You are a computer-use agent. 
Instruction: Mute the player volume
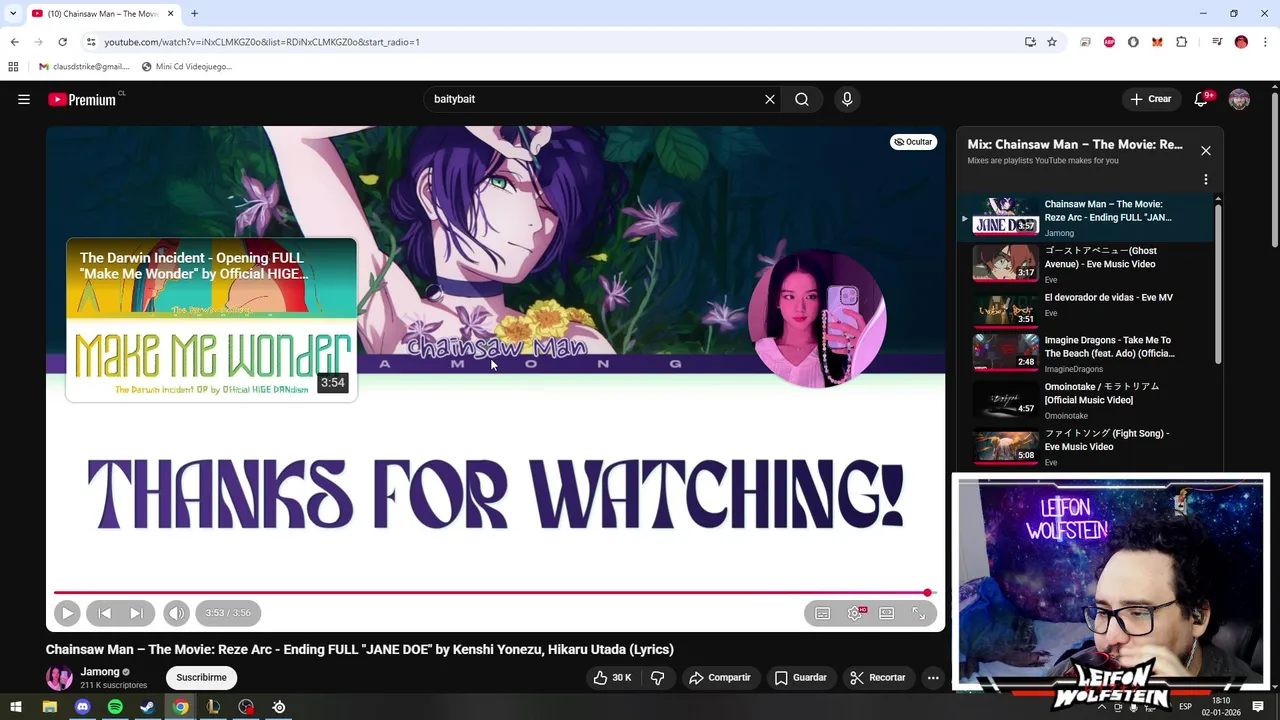pyautogui.click(x=176, y=613)
